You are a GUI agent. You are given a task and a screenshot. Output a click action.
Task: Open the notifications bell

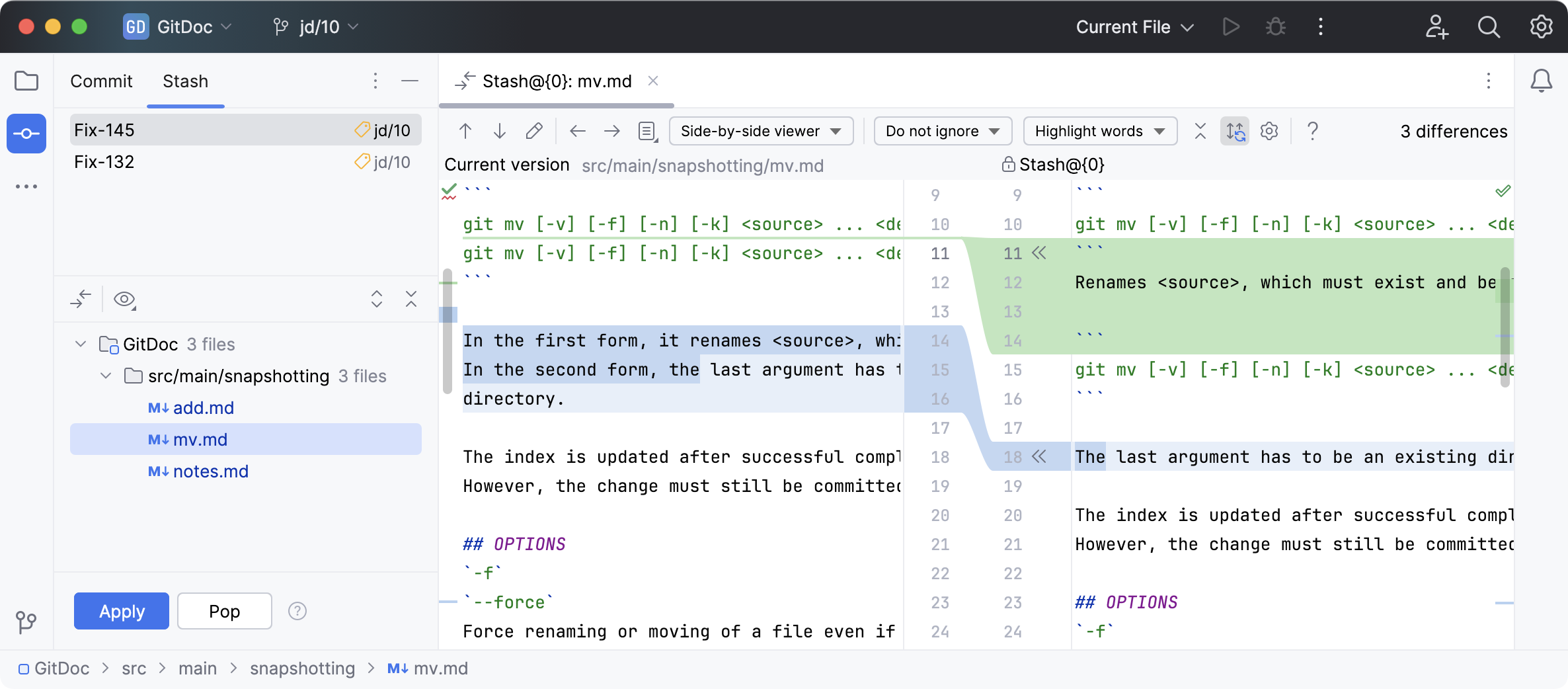click(x=1541, y=81)
